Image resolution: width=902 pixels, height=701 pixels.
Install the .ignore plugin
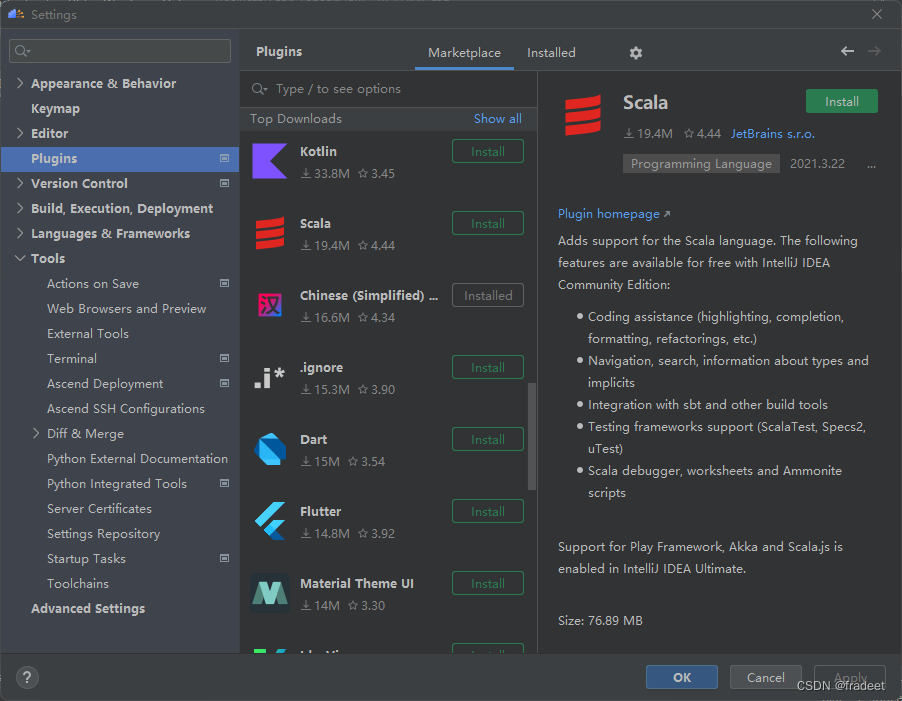(488, 367)
